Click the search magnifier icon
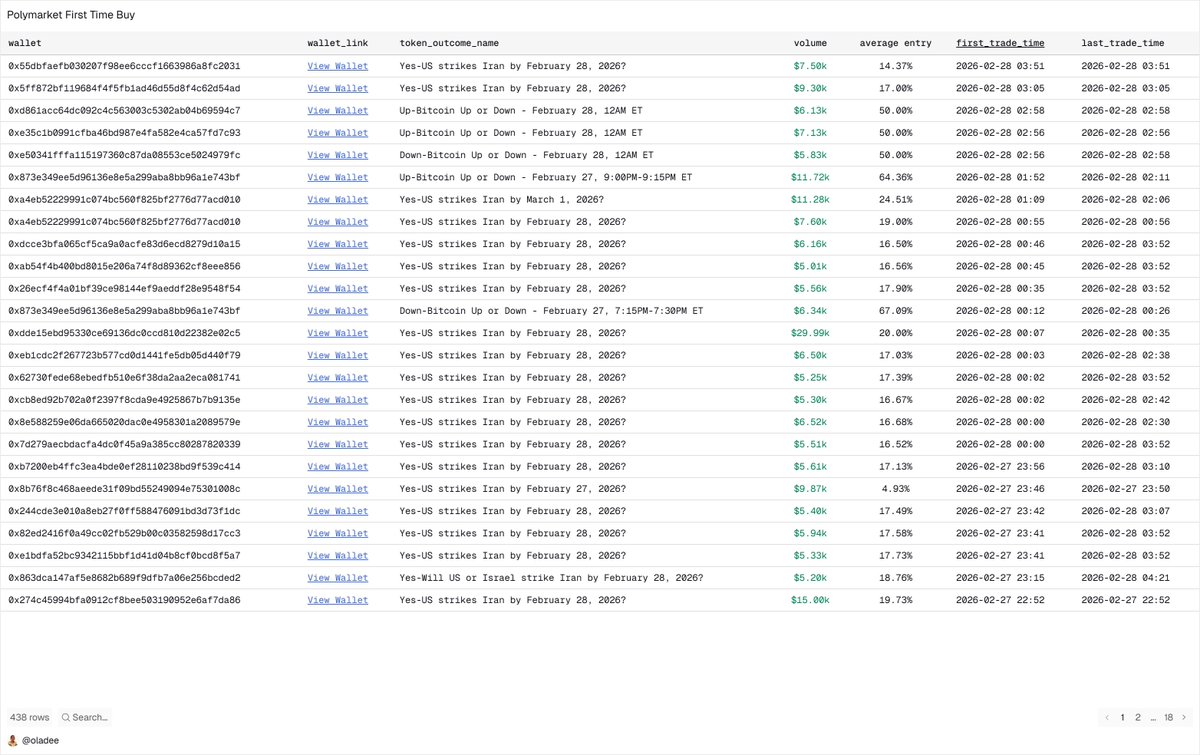 click(66, 717)
